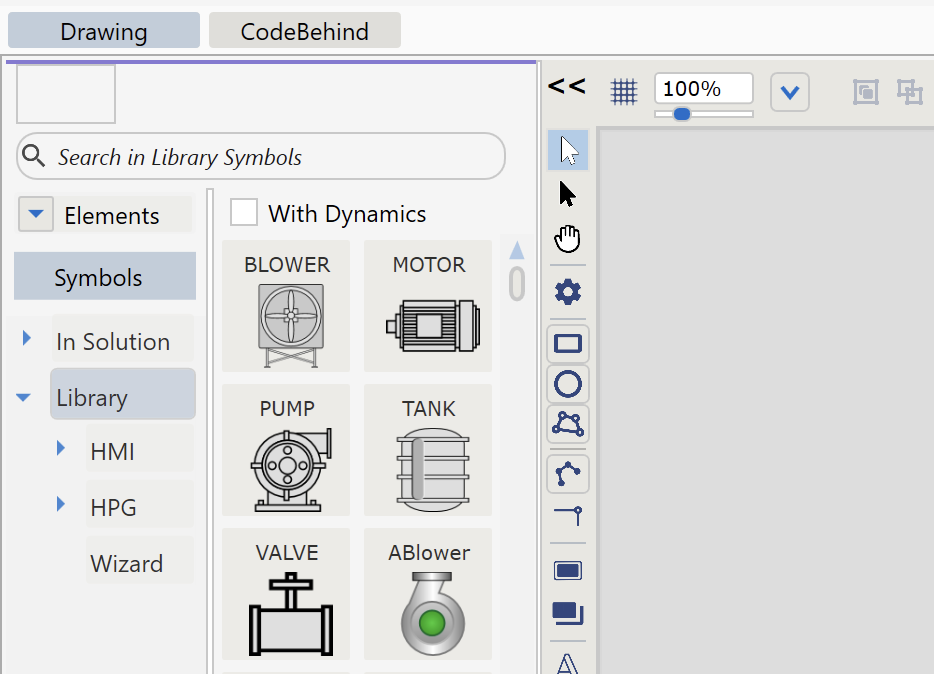Toggle the canvas grid icon
The image size is (934, 674).
point(624,92)
